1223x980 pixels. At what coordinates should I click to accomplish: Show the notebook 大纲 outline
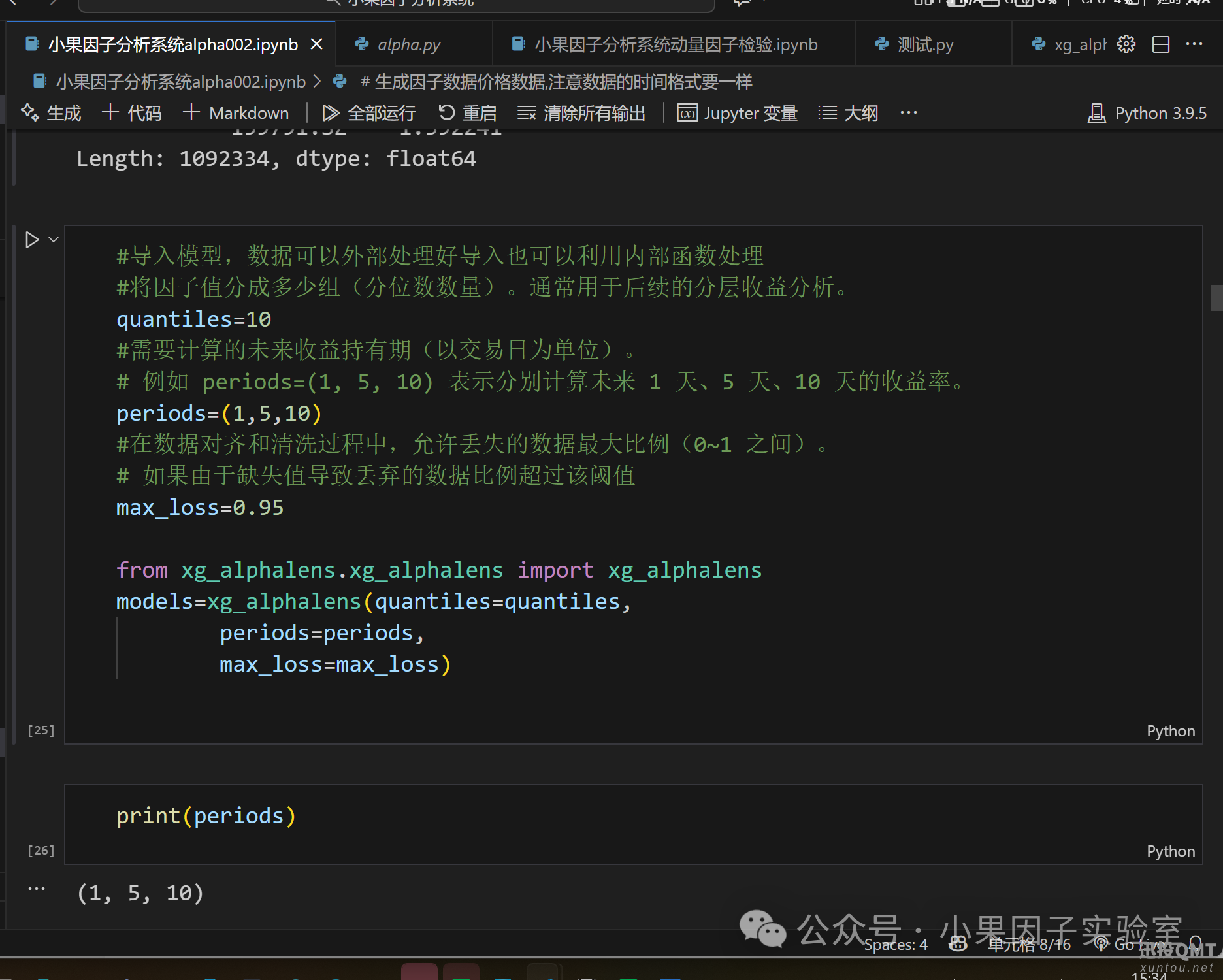(x=848, y=113)
